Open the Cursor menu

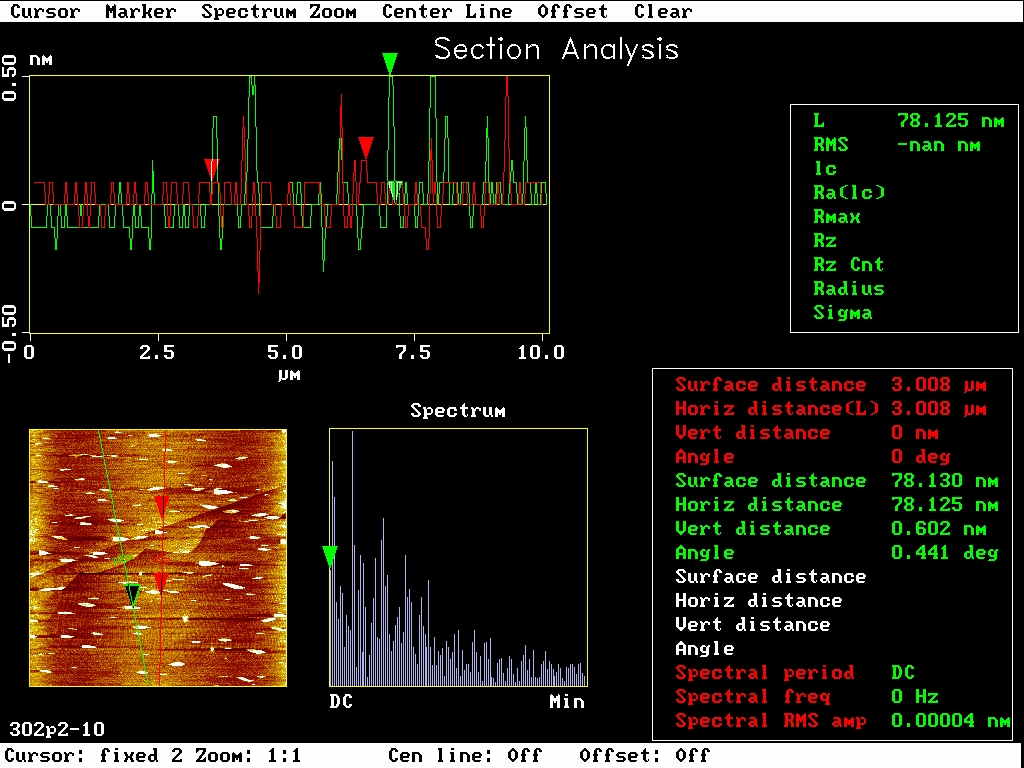pyautogui.click(x=45, y=11)
